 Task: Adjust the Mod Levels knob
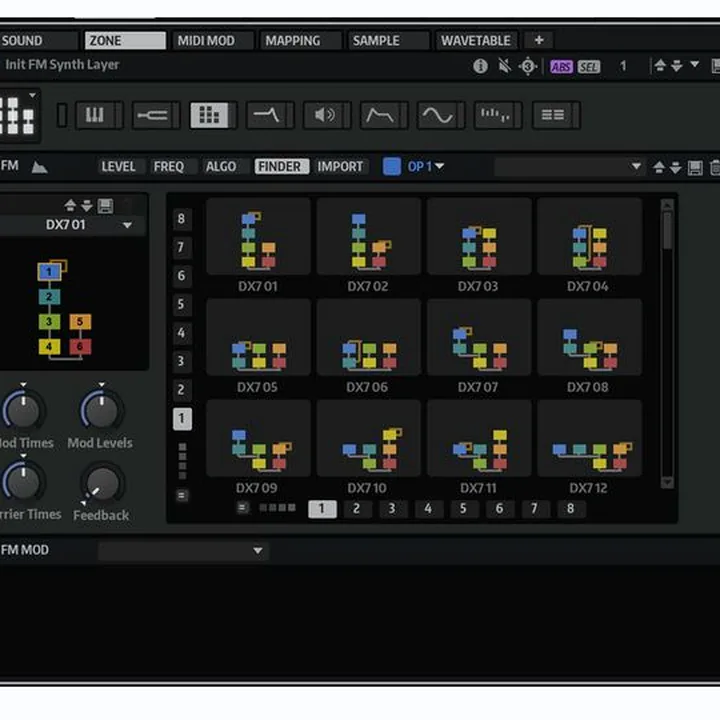click(x=101, y=411)
